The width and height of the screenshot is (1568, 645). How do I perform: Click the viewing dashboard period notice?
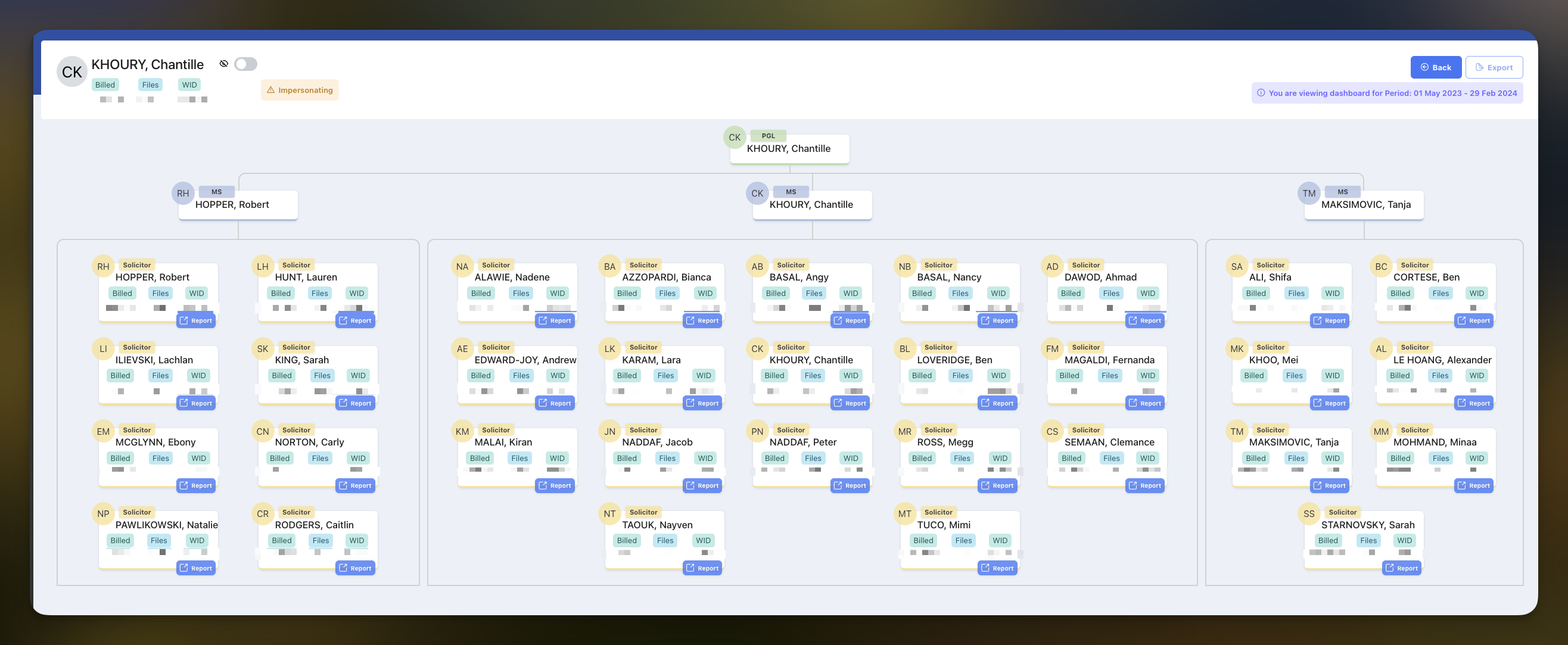click(x=1387, y=93)
